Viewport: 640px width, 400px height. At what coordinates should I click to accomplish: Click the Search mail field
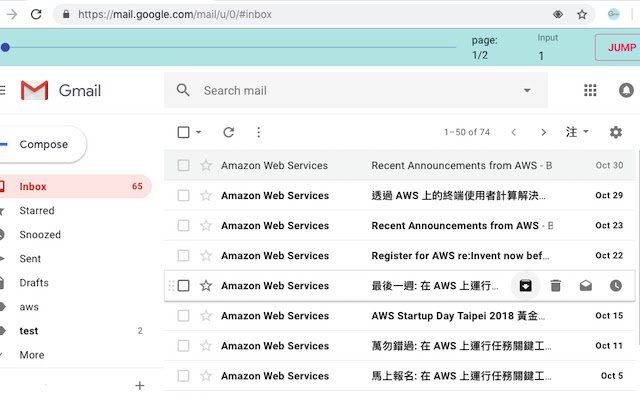356,90
